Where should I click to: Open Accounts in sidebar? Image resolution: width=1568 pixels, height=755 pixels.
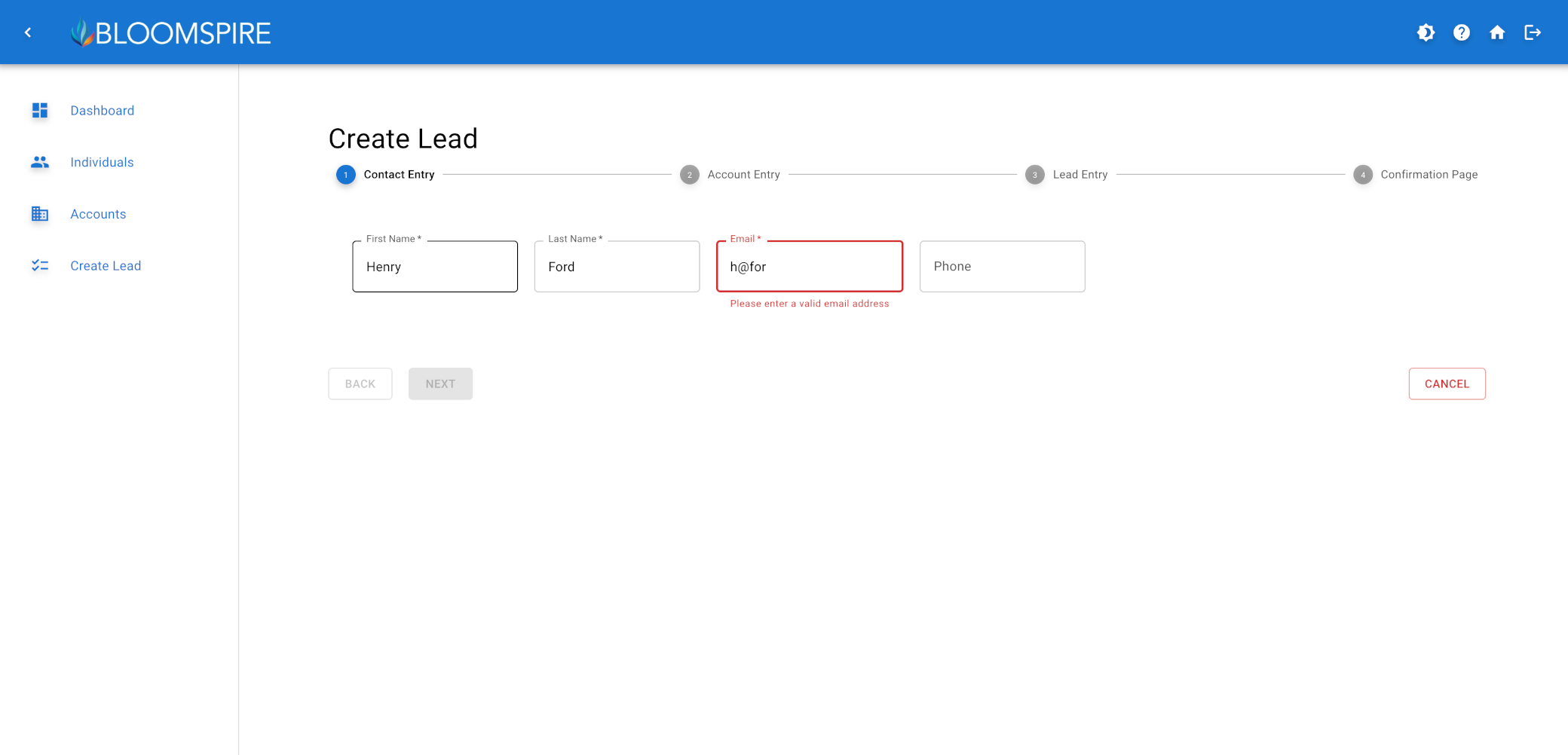[98, 214]
